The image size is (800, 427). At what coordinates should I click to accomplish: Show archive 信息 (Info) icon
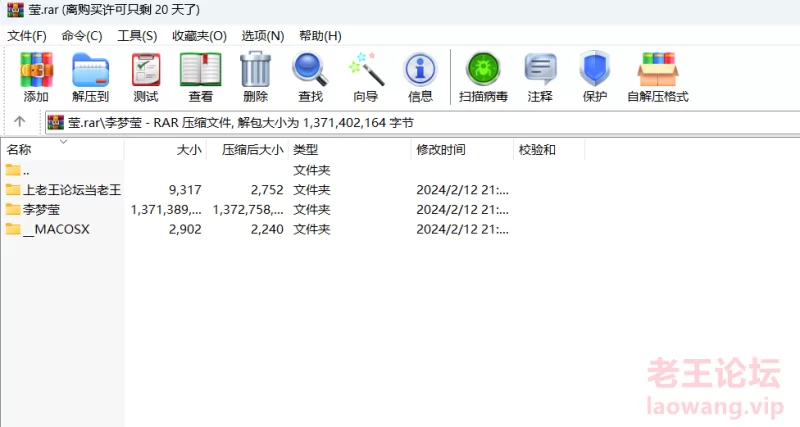(420, 69)
